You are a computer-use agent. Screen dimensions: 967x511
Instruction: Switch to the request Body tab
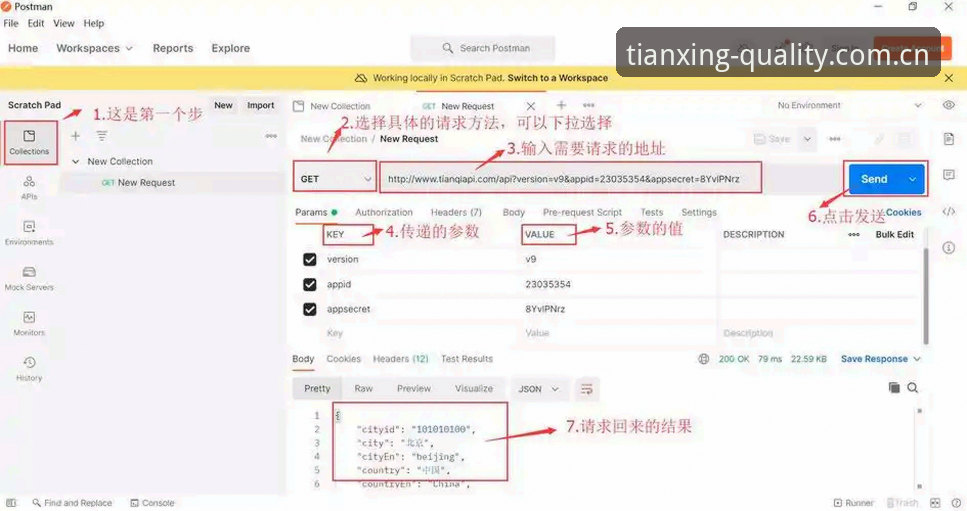(514, 212)
